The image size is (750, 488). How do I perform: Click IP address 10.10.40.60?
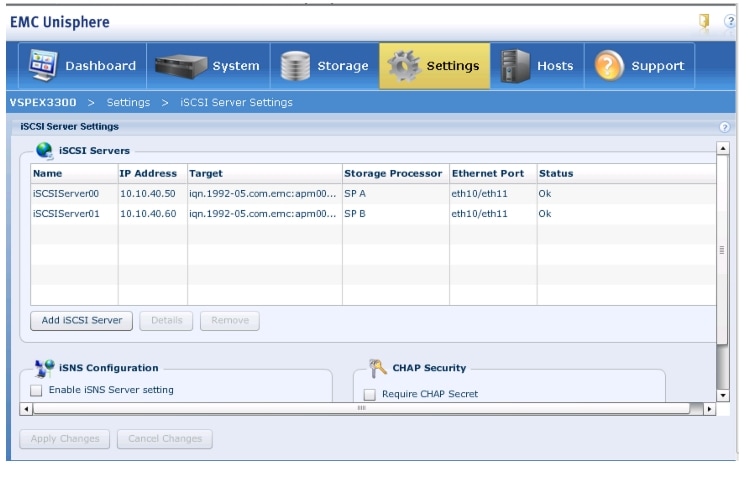pos(148,214)
